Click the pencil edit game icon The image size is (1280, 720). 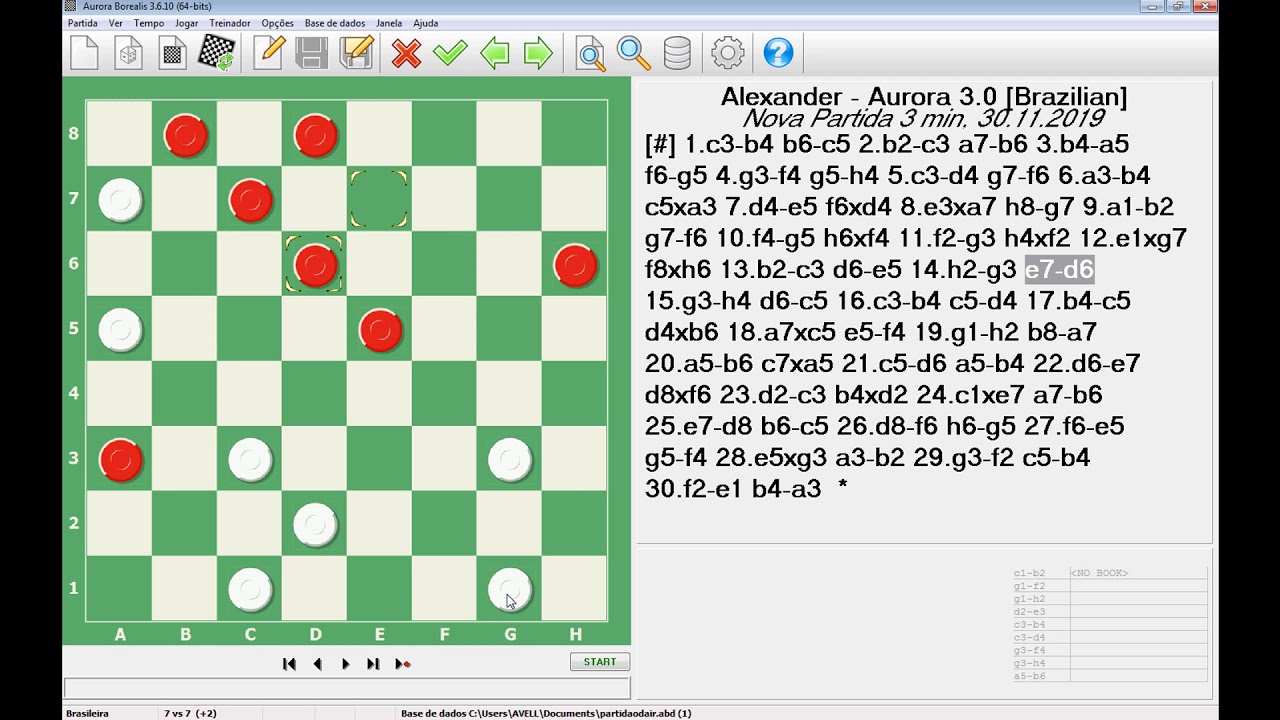(269, 53)
